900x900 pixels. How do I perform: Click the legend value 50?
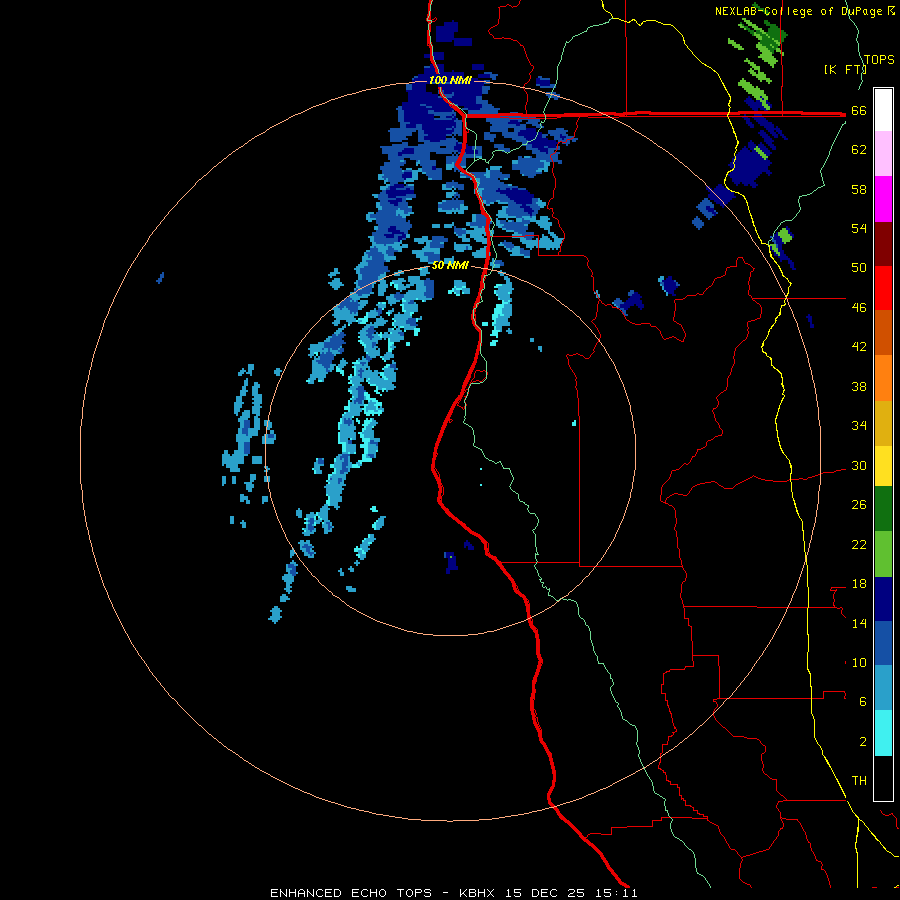(x=859, y=268)
